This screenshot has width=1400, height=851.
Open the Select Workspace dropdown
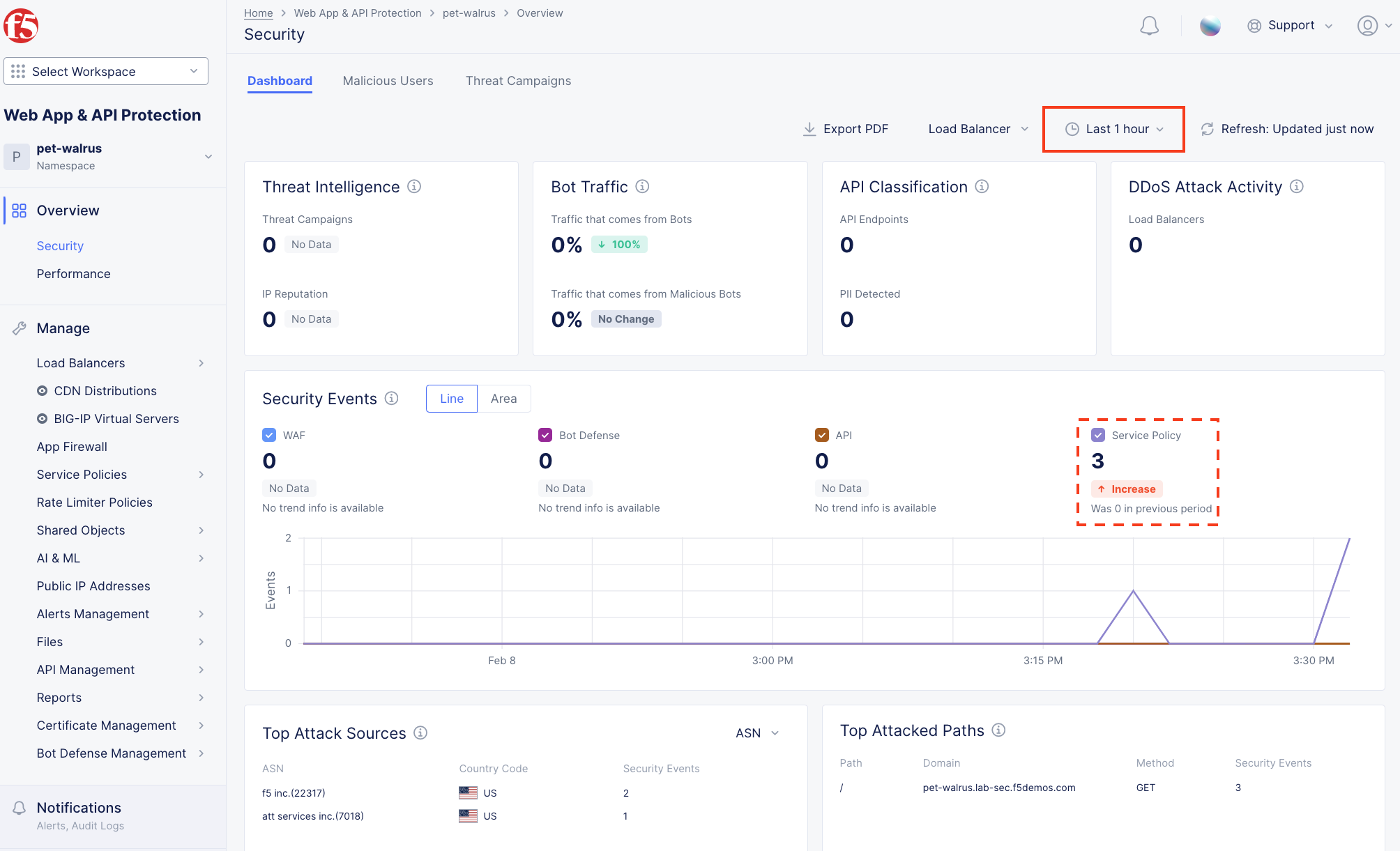(106, 71)
